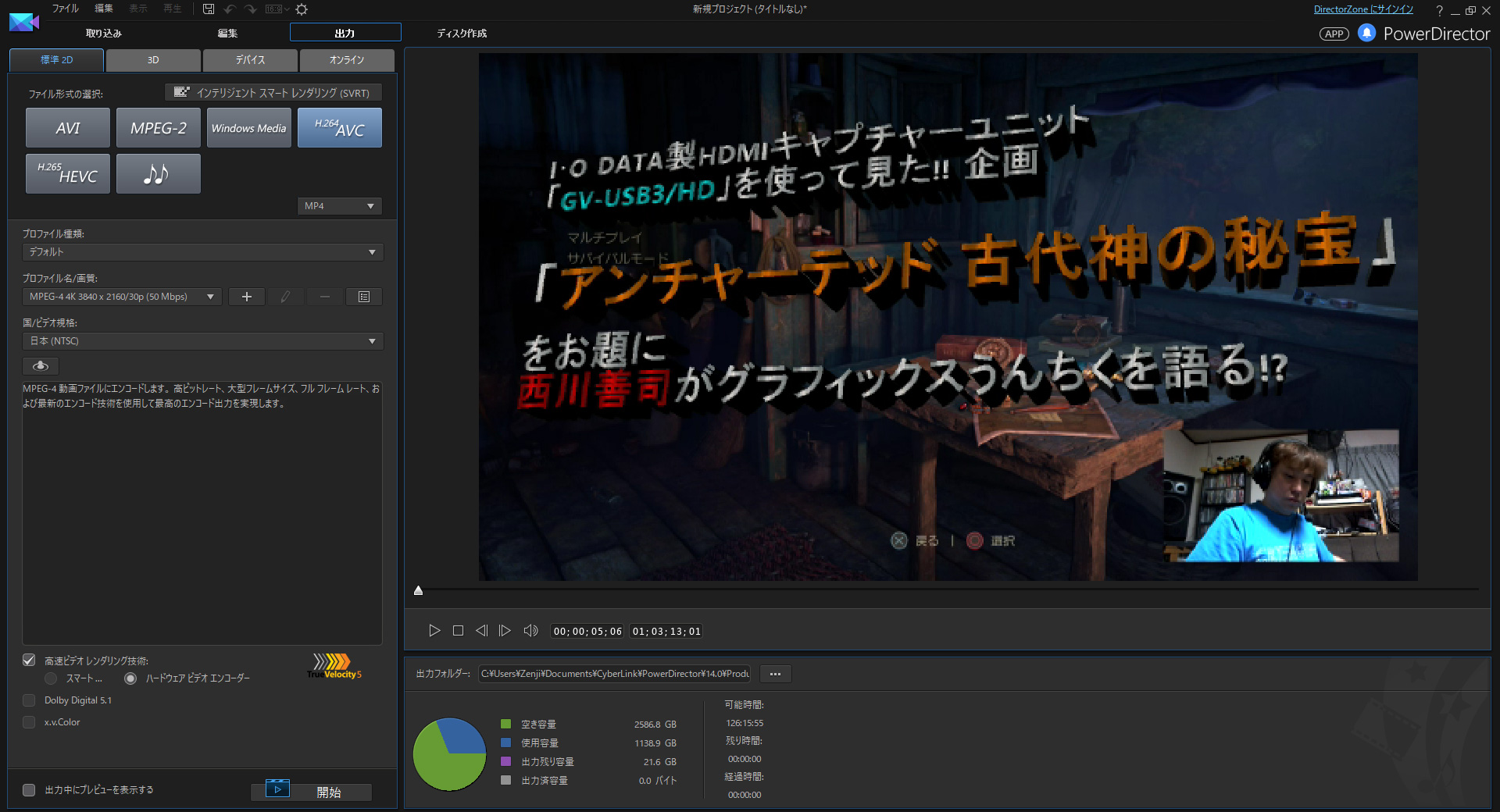
Task: Select the H.264 AVC format button
Action: click(339, 128)
